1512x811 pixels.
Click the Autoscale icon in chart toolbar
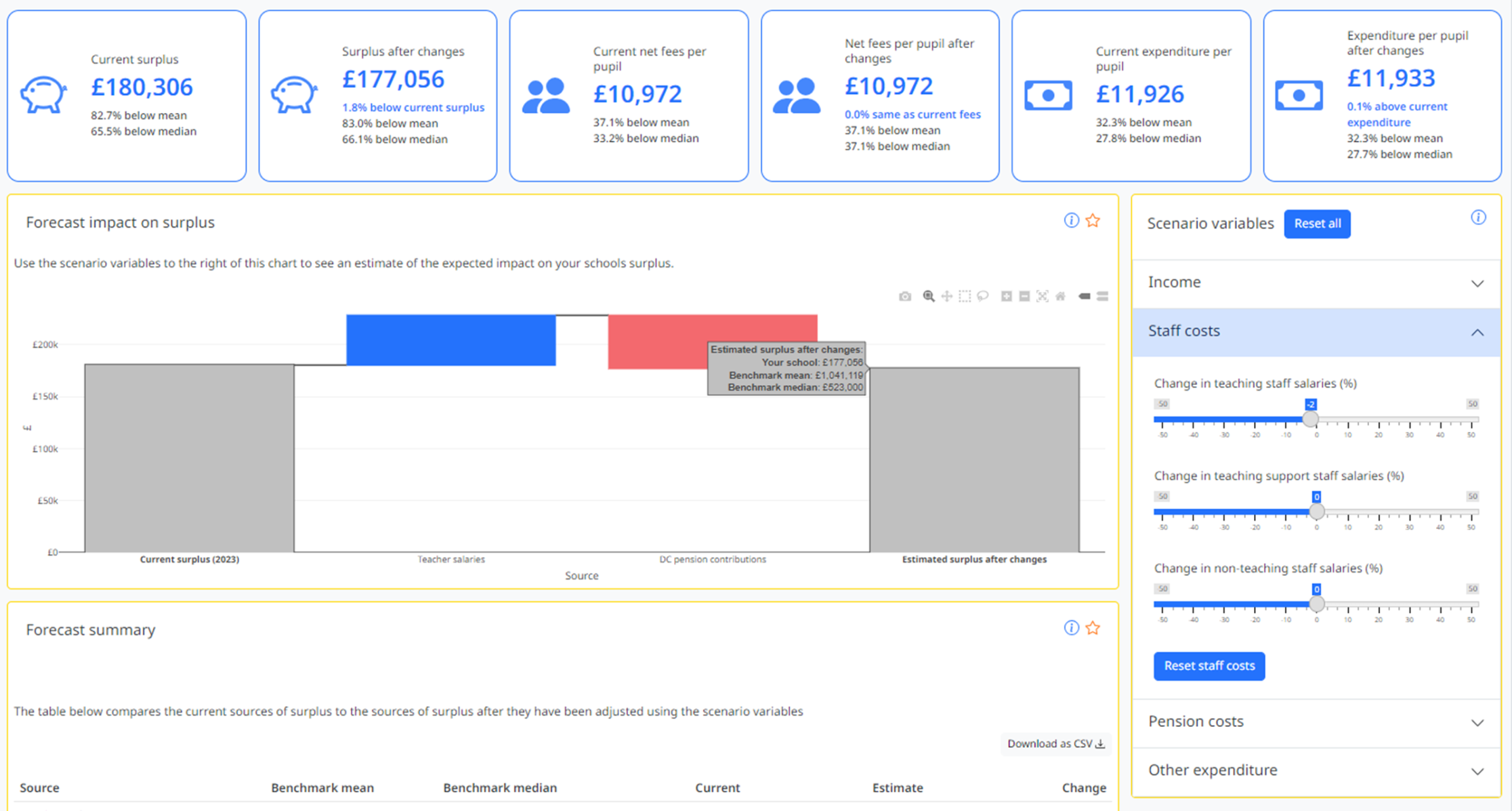tap(1043, 296)
